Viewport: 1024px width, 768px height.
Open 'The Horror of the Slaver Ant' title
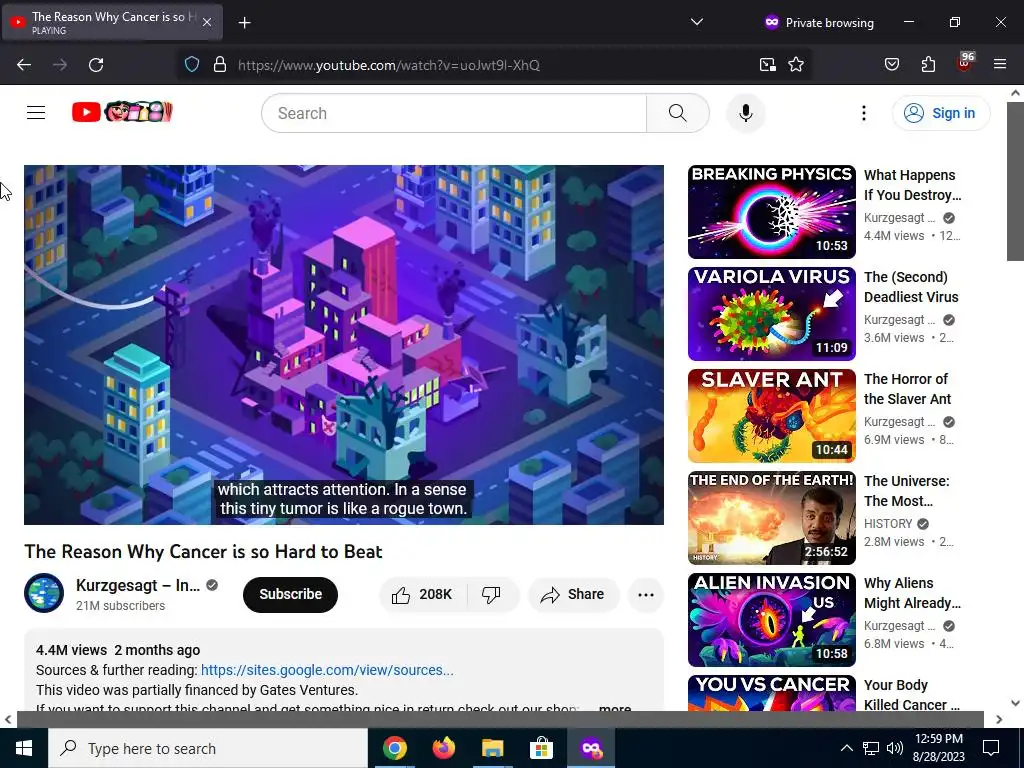pyautogui.click(x=907, y=389)
